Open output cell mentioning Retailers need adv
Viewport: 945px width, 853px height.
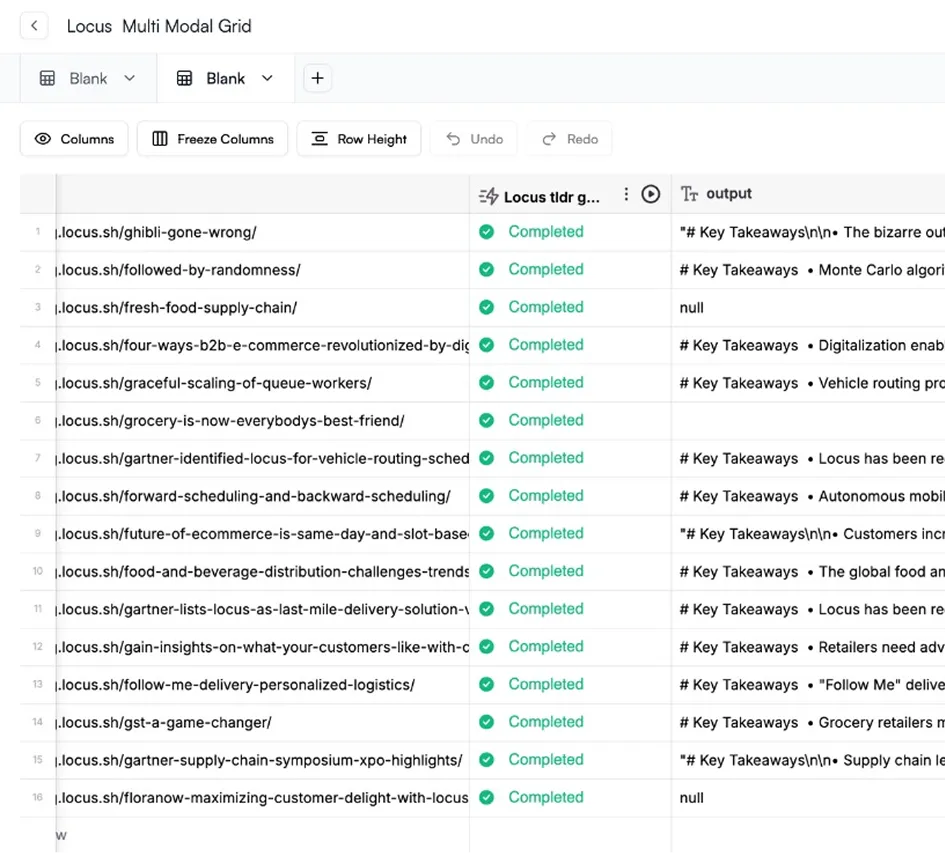[808, 647]
